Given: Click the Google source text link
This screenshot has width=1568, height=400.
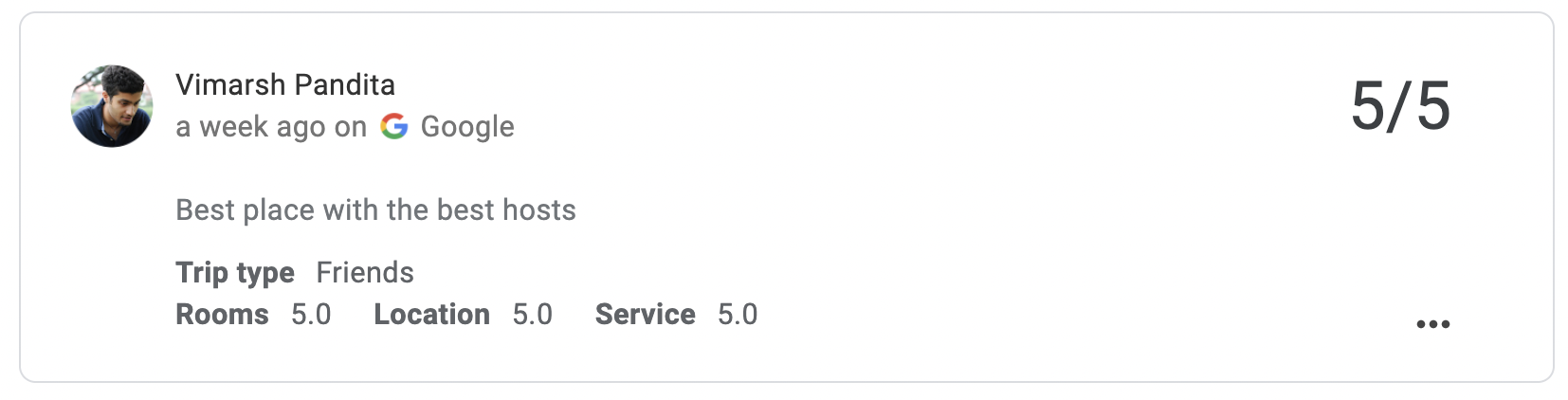Looking at the screenshot, I should pyautogui.click(x=467, y=126).
